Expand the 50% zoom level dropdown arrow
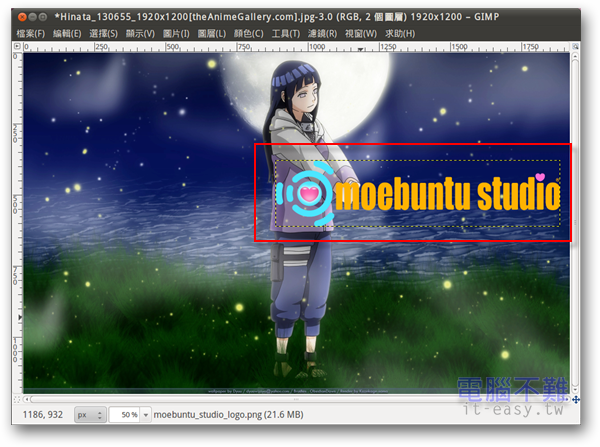 coord(146,413)
